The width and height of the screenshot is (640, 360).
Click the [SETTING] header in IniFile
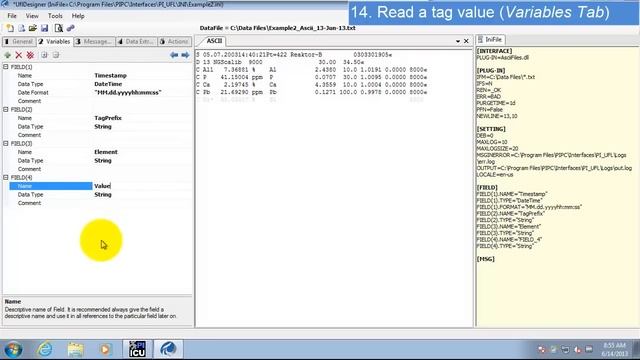pyautogui.click(x=491, y=129)
